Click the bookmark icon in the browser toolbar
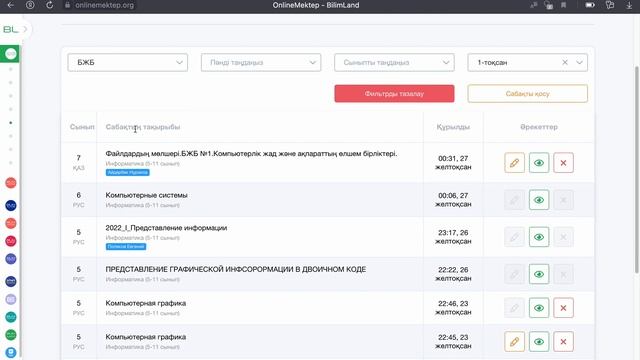640x360 pixels. pos(563,5)
